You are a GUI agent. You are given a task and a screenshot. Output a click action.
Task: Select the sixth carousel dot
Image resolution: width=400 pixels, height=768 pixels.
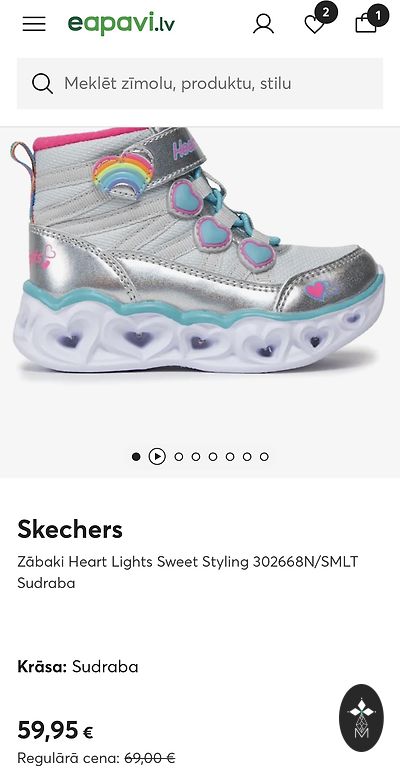230,456
